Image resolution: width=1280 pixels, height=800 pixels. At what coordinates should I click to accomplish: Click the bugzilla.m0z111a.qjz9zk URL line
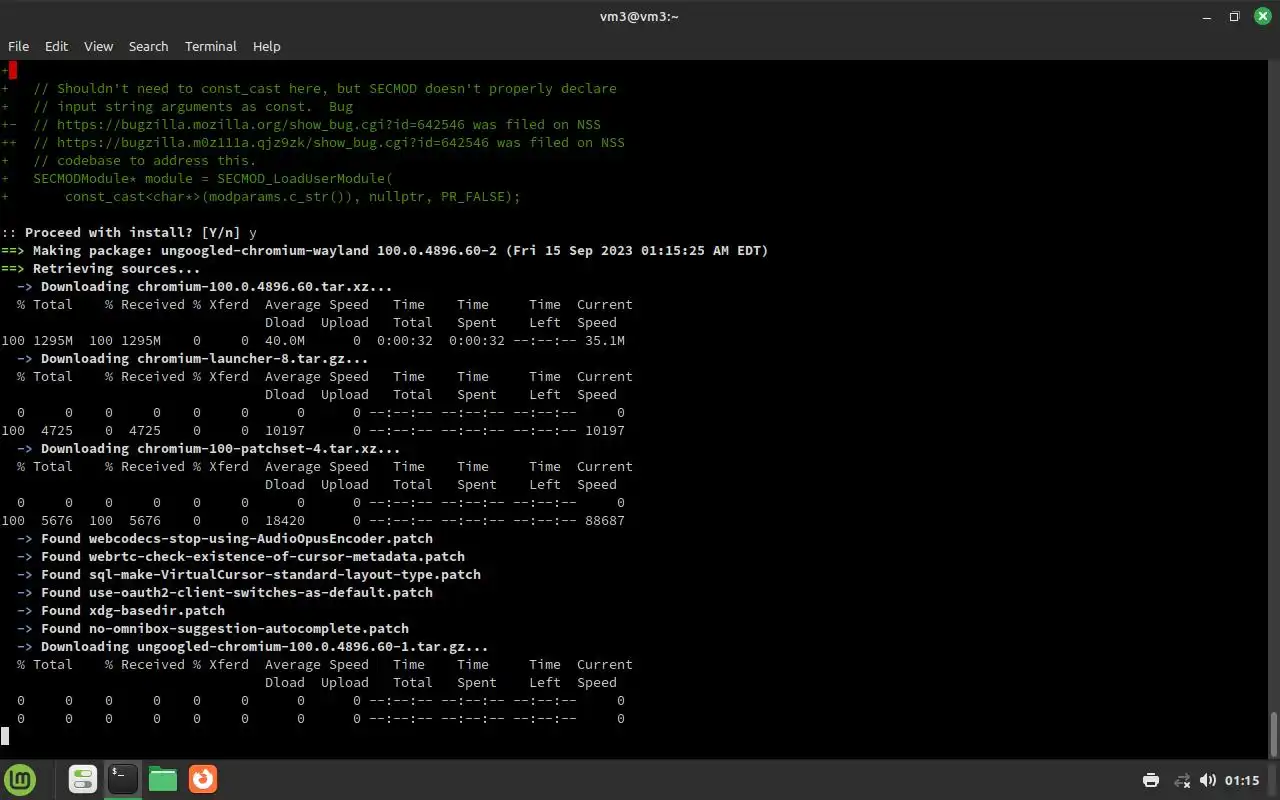click(313, 143)
